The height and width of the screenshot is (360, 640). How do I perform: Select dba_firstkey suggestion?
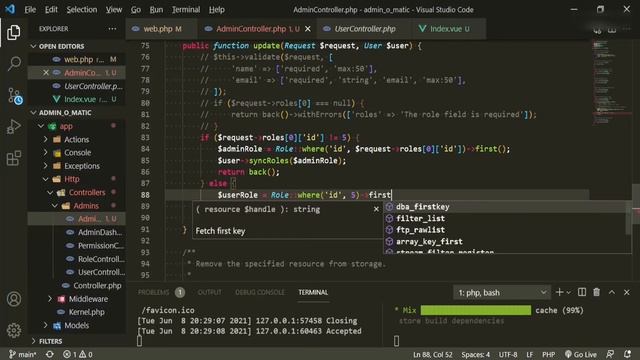(505, 207)
